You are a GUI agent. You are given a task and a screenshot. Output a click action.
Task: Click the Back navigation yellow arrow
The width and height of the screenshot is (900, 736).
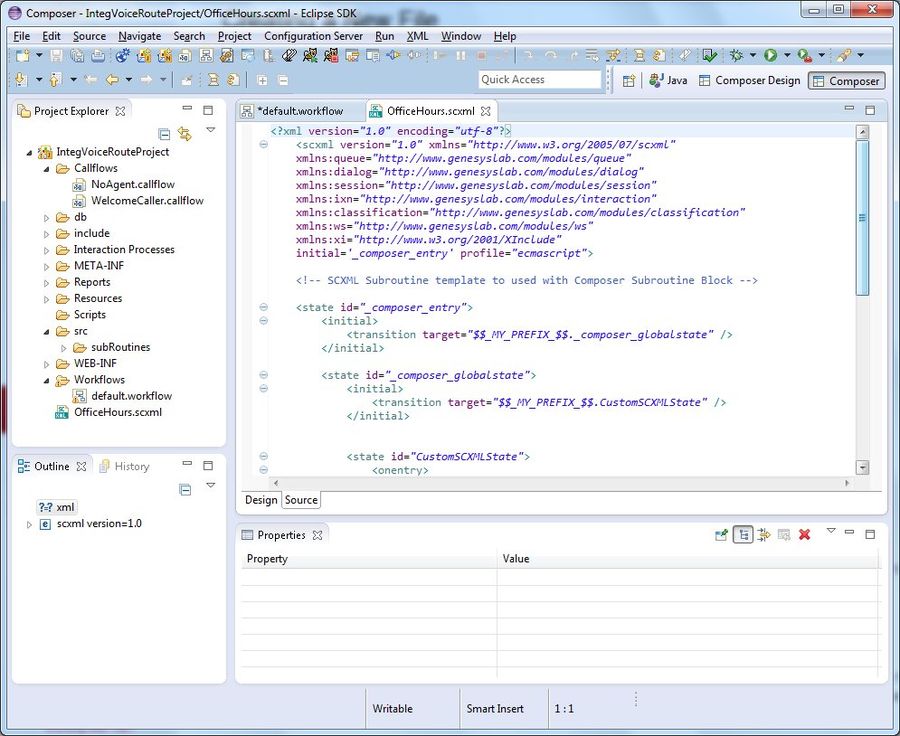(x=112, y=80)
